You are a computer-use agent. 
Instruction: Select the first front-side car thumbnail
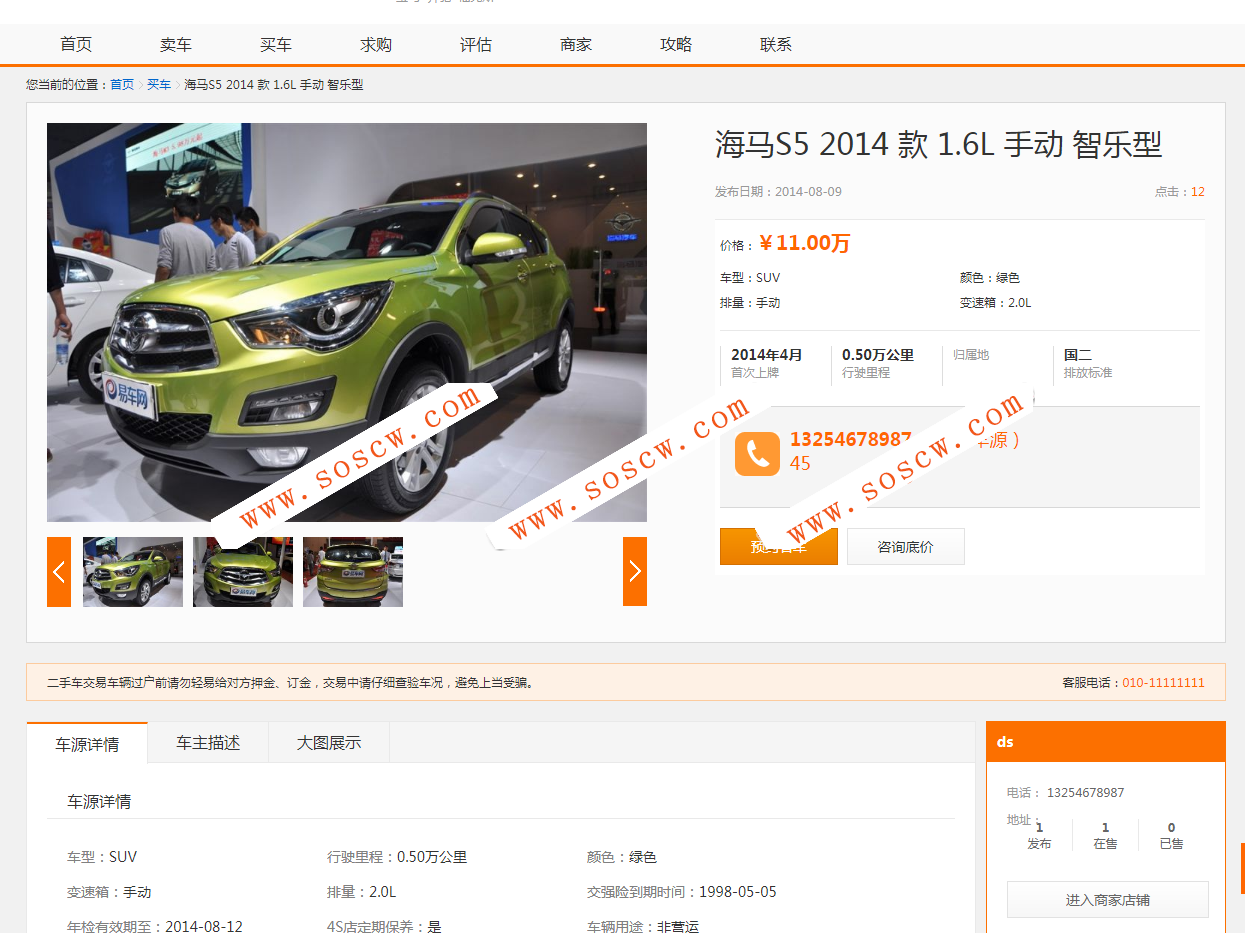pyautogui.click(x=133, y=572)
